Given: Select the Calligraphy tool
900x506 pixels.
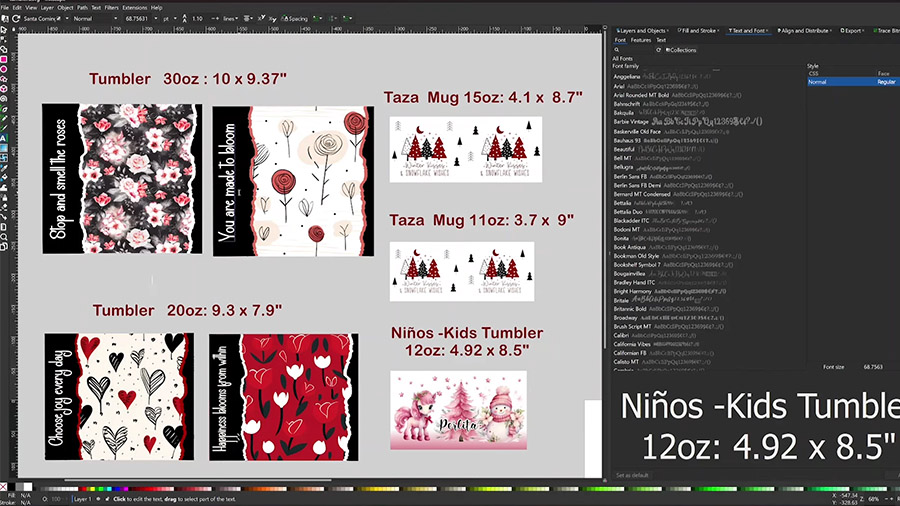Looking at the screenshot, I should point(4,127).
